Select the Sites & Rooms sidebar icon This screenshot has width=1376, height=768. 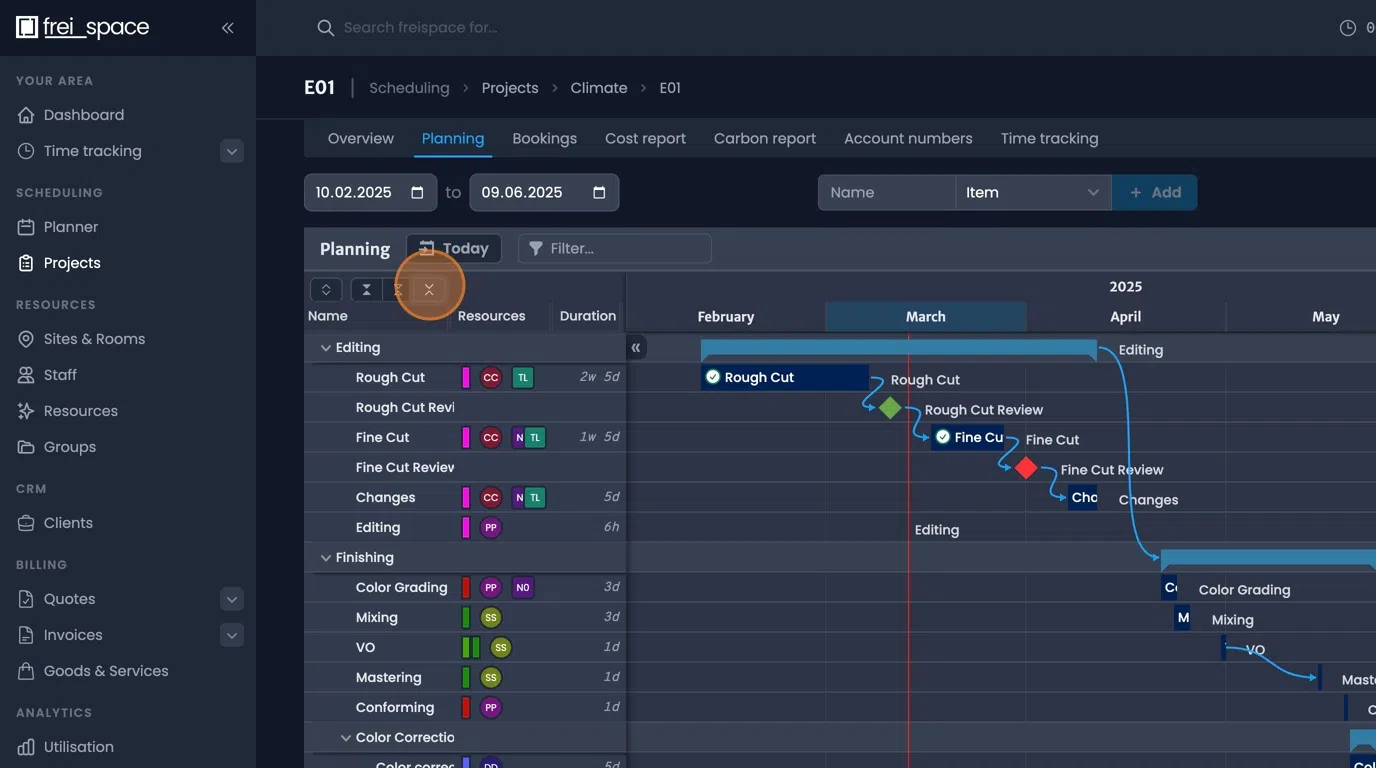[x=26, y=339]
